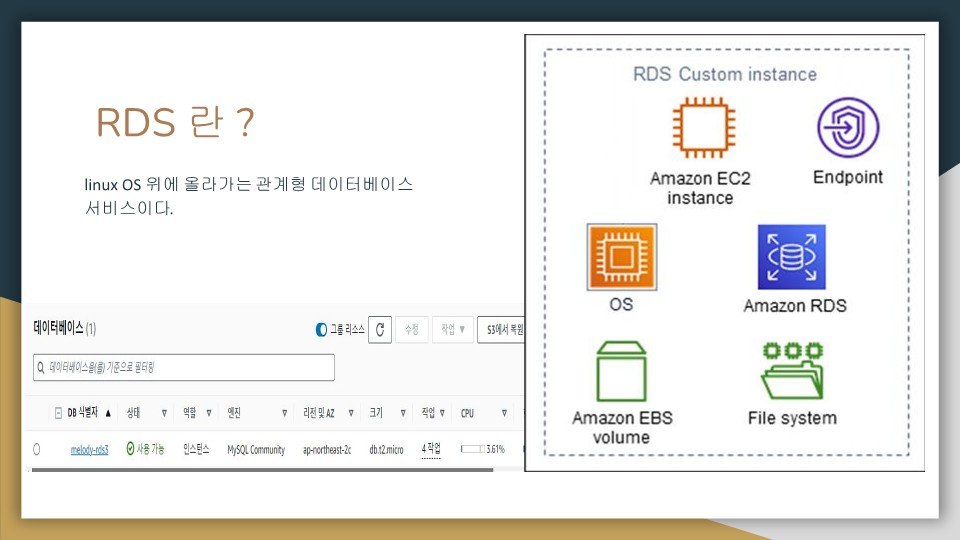The height and width of the screenshot is (540, 960).
Task: Click the search magnifier icon in filter box
Action: coord(41,367)
